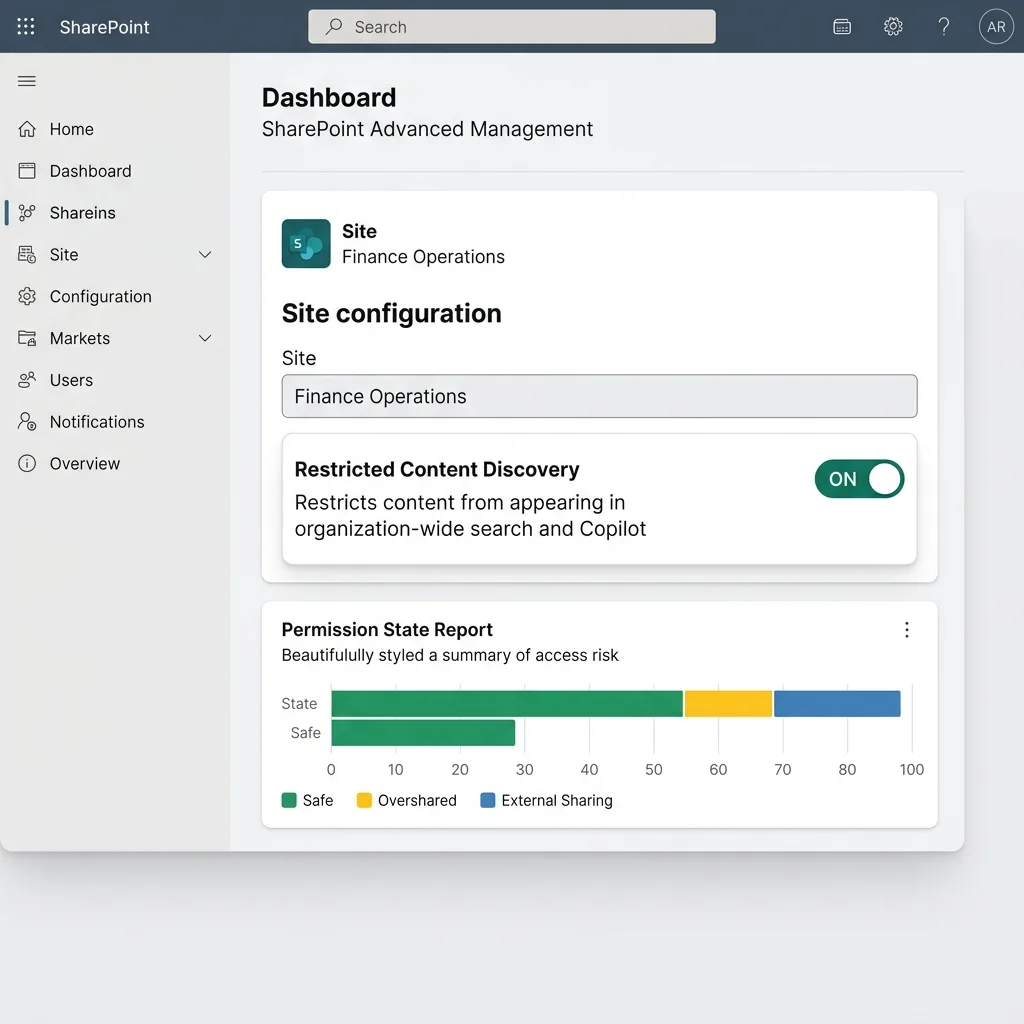Click the External Sharing legend label

(x=557, y=801)
